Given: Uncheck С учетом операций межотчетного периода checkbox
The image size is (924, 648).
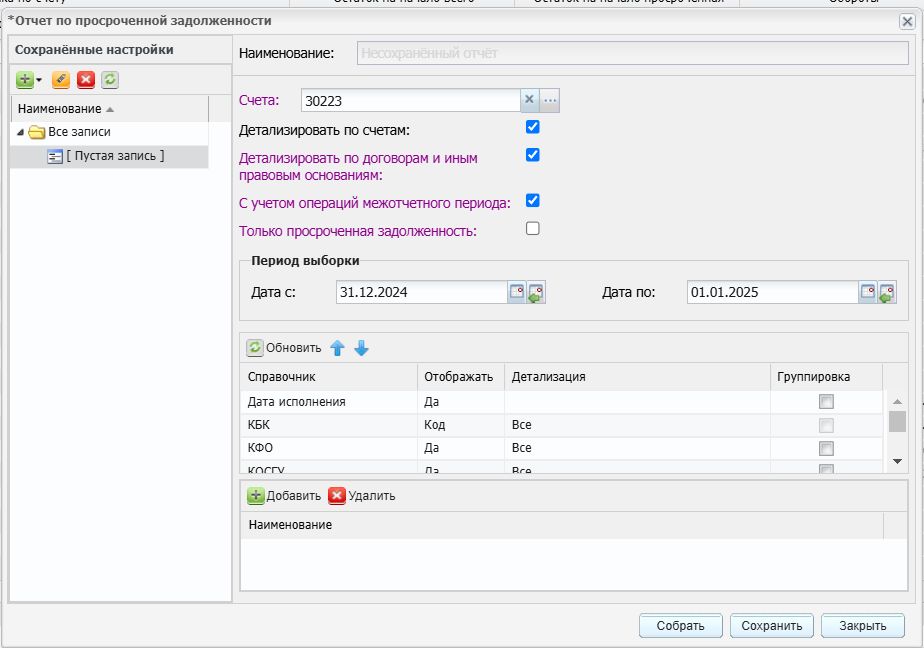Looking at the screenshot, I should point(533,200).
